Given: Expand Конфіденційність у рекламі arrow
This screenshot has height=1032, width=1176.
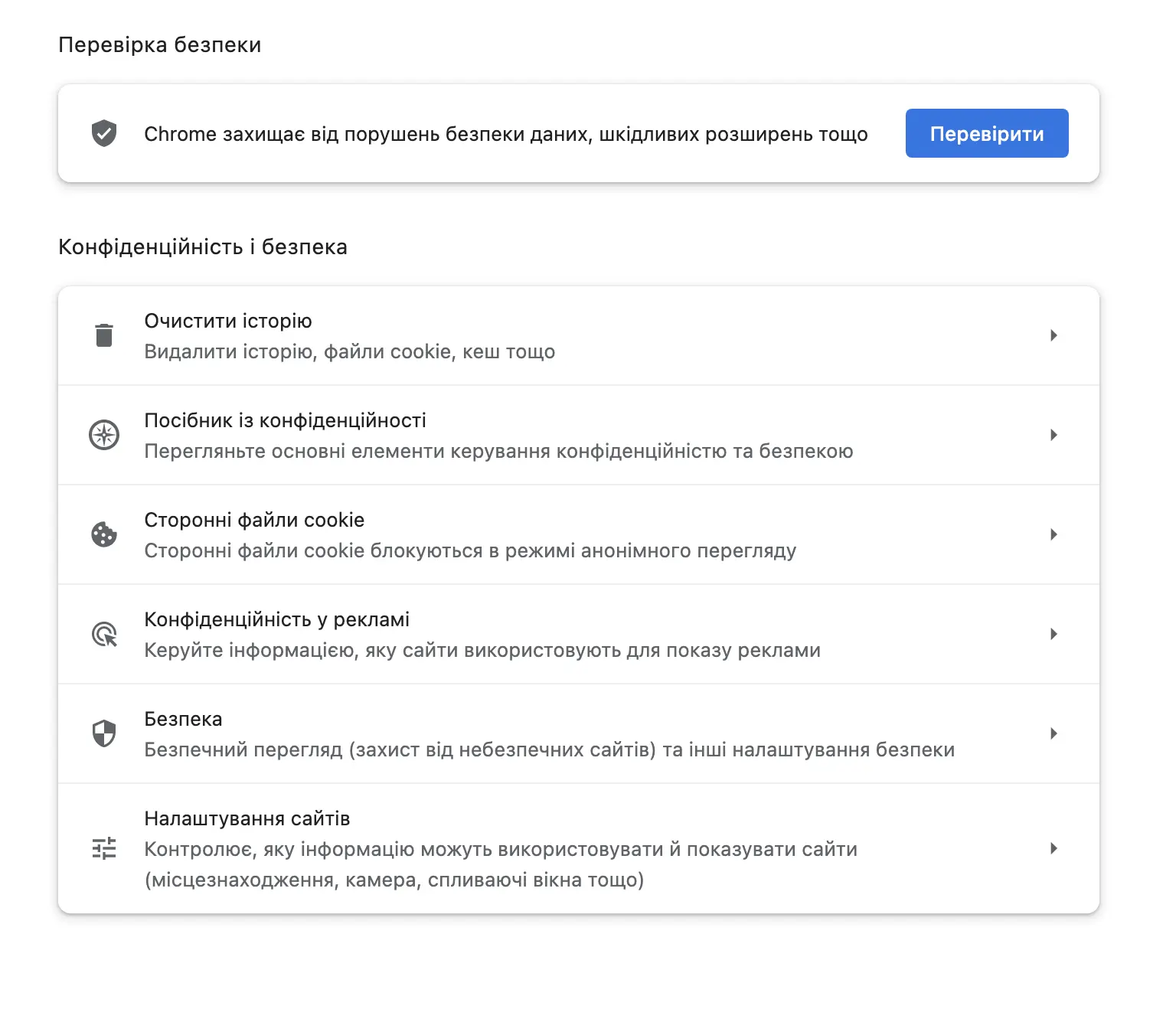Looking at the screenshot, I should click(1053, 634).
